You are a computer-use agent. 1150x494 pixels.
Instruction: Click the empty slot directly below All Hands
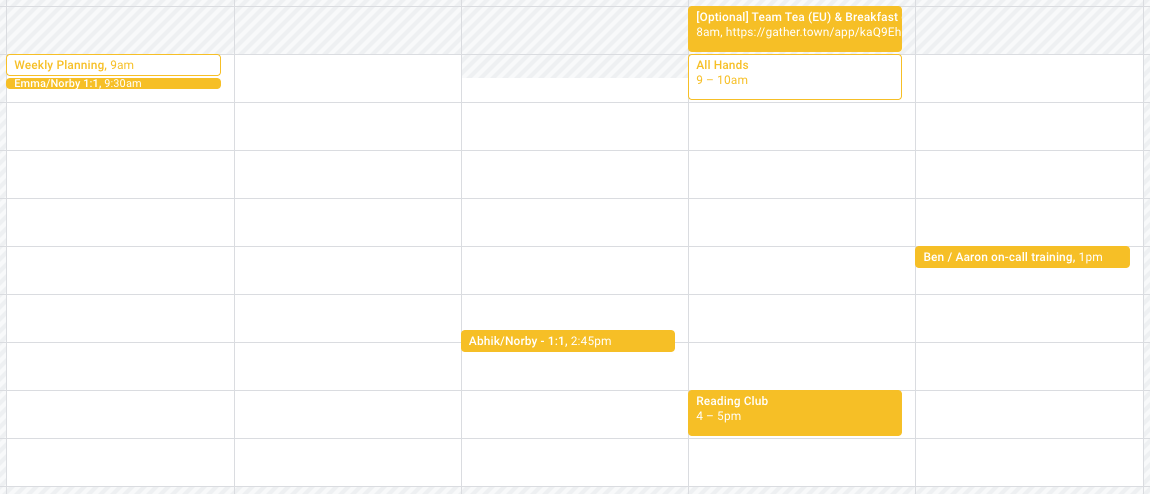point(801,126)
